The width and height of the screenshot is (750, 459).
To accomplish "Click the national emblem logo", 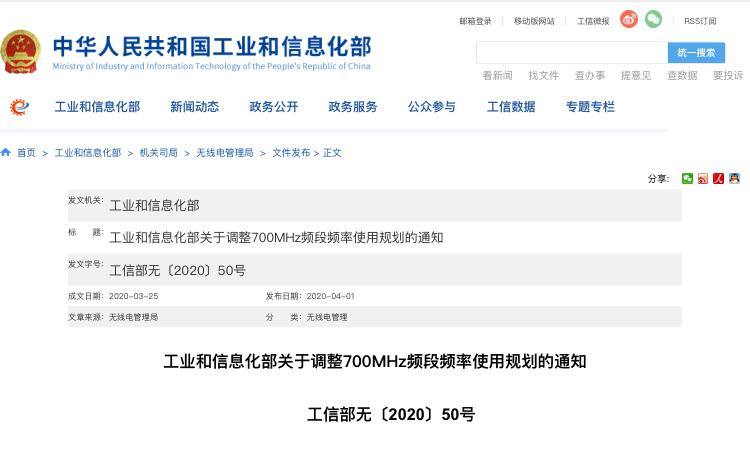I will coord(21,52).
